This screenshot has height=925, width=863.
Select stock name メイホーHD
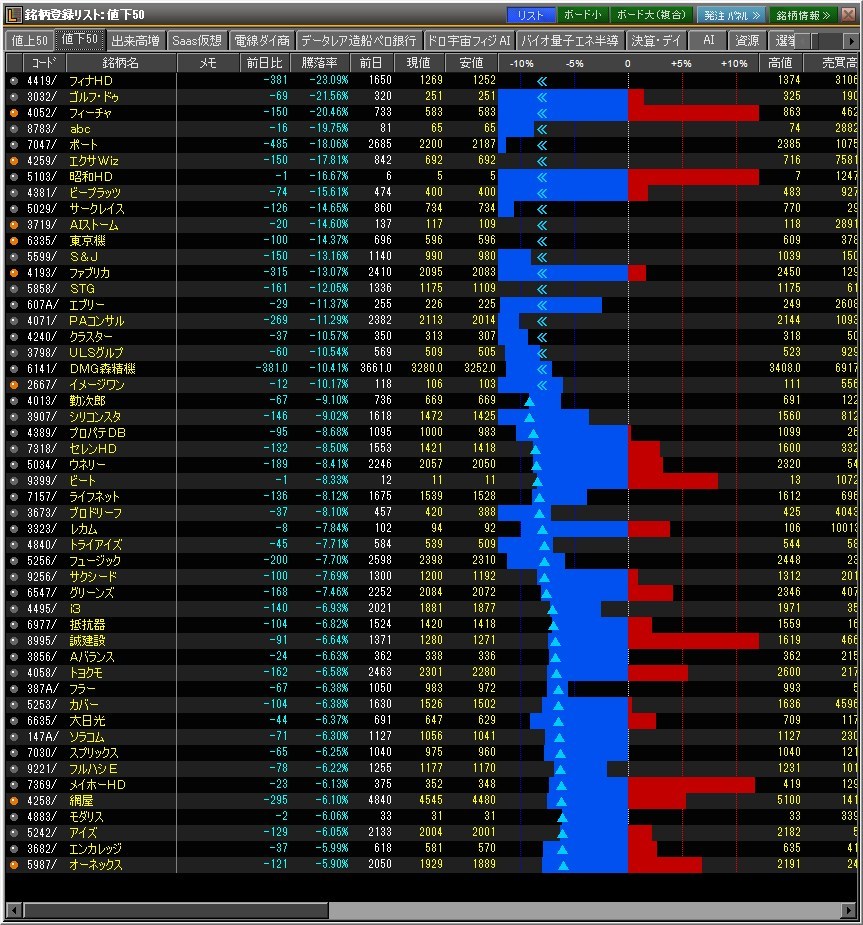[98, 785]
